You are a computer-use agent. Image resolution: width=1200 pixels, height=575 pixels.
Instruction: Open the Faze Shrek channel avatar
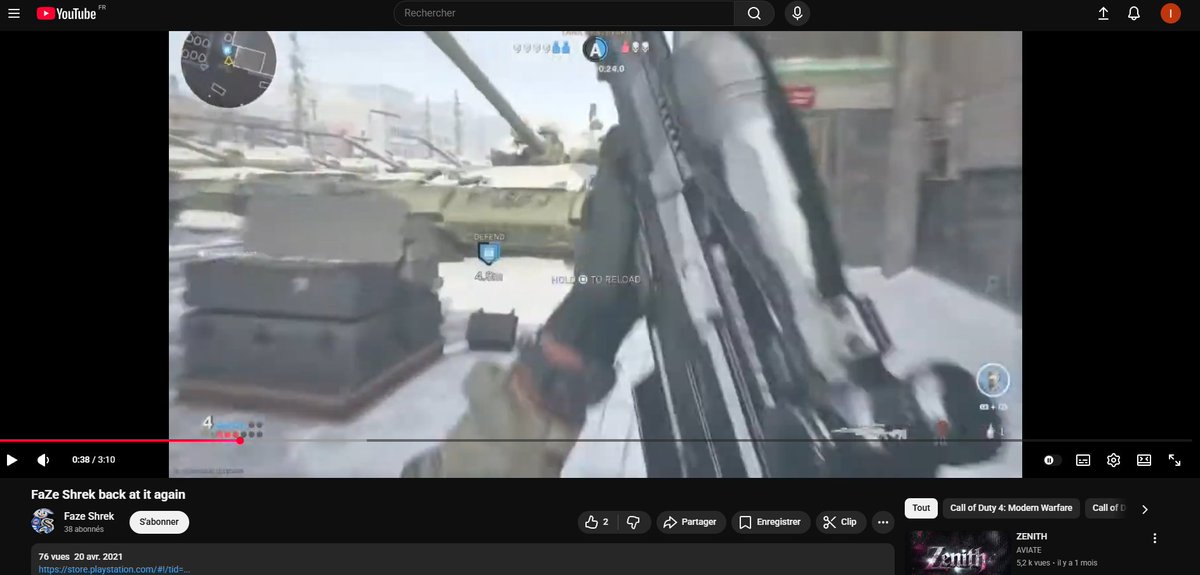pos(43,522)
